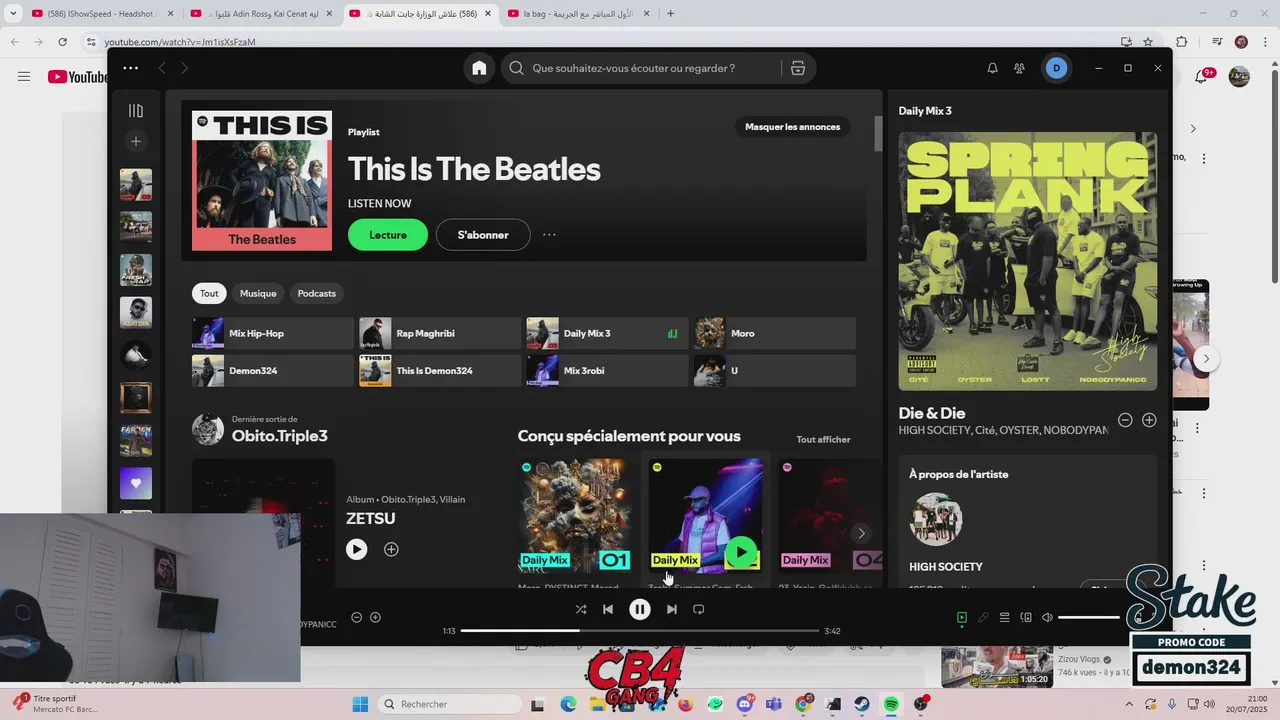Click the S'abonner button
This screenshot has width=1280, height=720.
(x=483, y=235)
